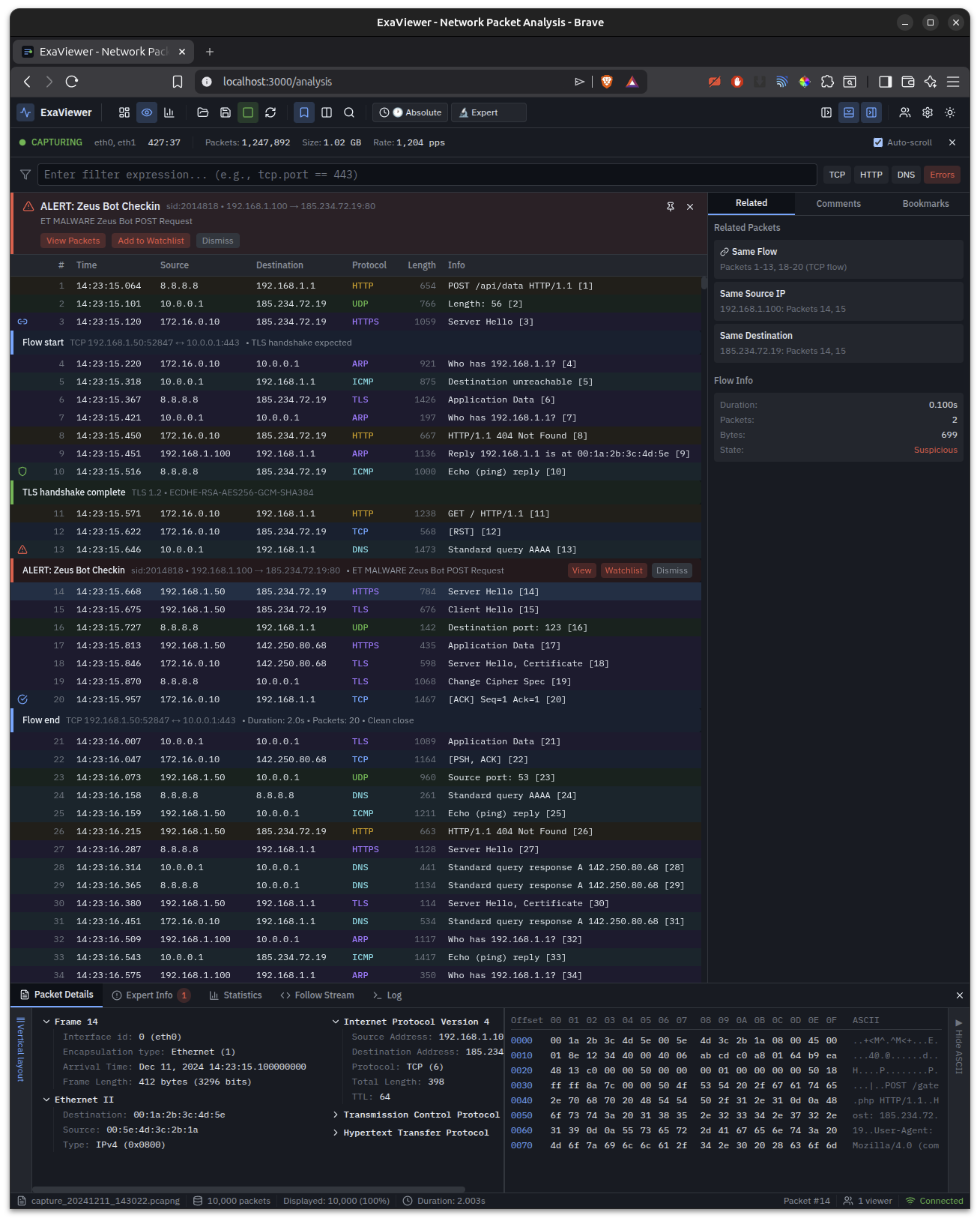Uncheck the Auto-scroll checkbox

point(878,142)
